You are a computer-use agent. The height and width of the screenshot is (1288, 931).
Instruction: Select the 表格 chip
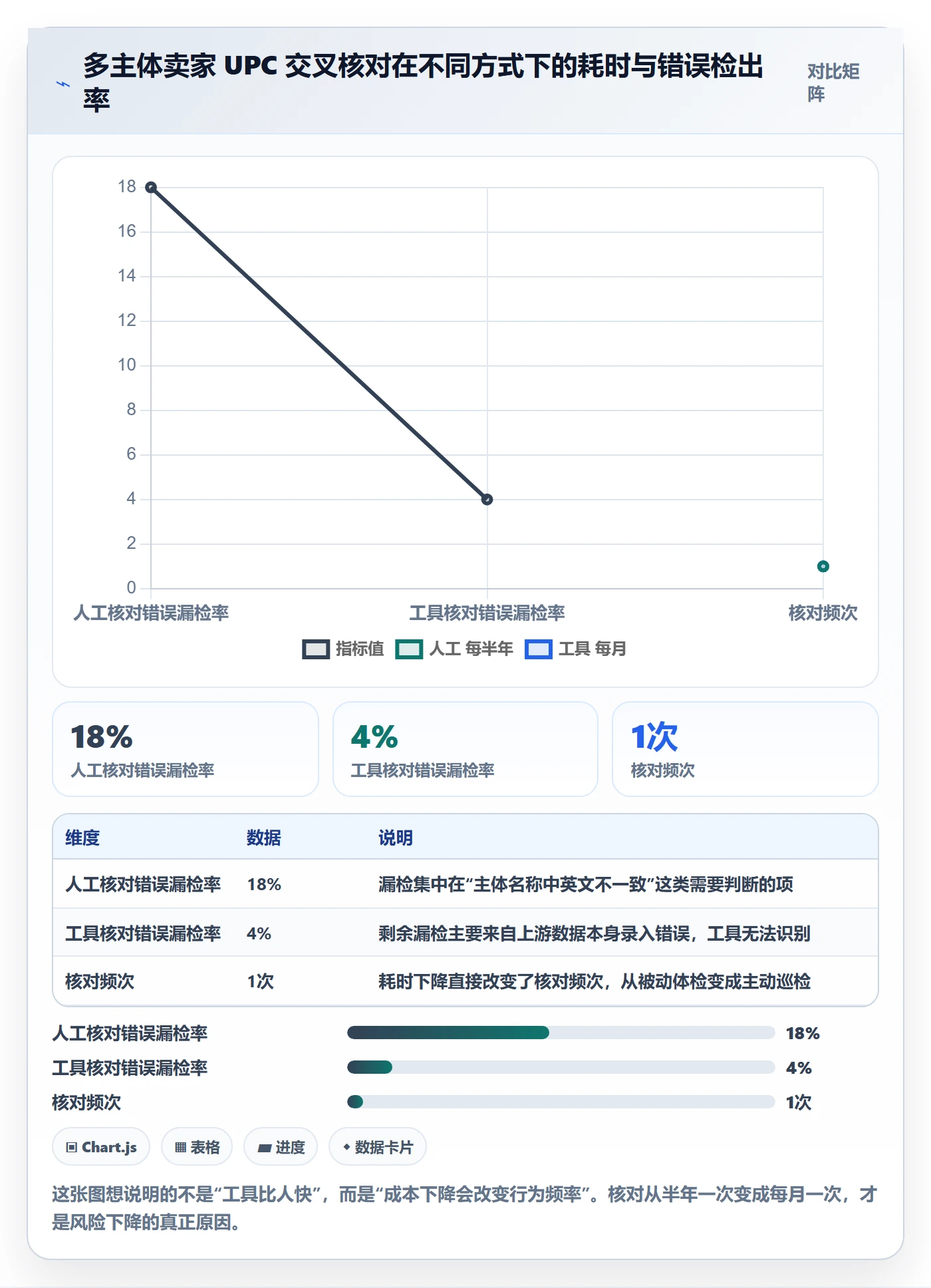click(x=197, y=1147)
